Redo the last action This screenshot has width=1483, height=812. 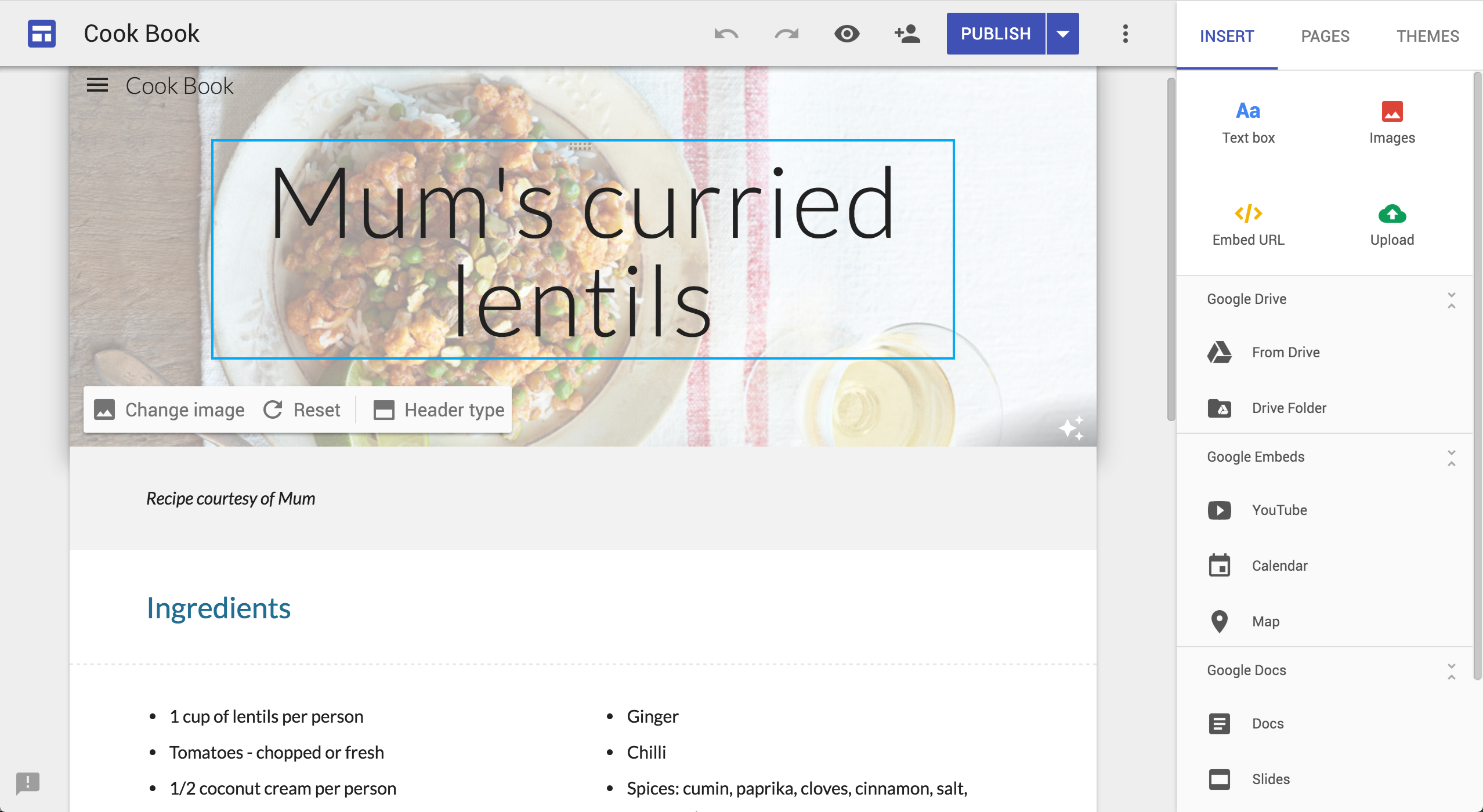tap(787, 34)
